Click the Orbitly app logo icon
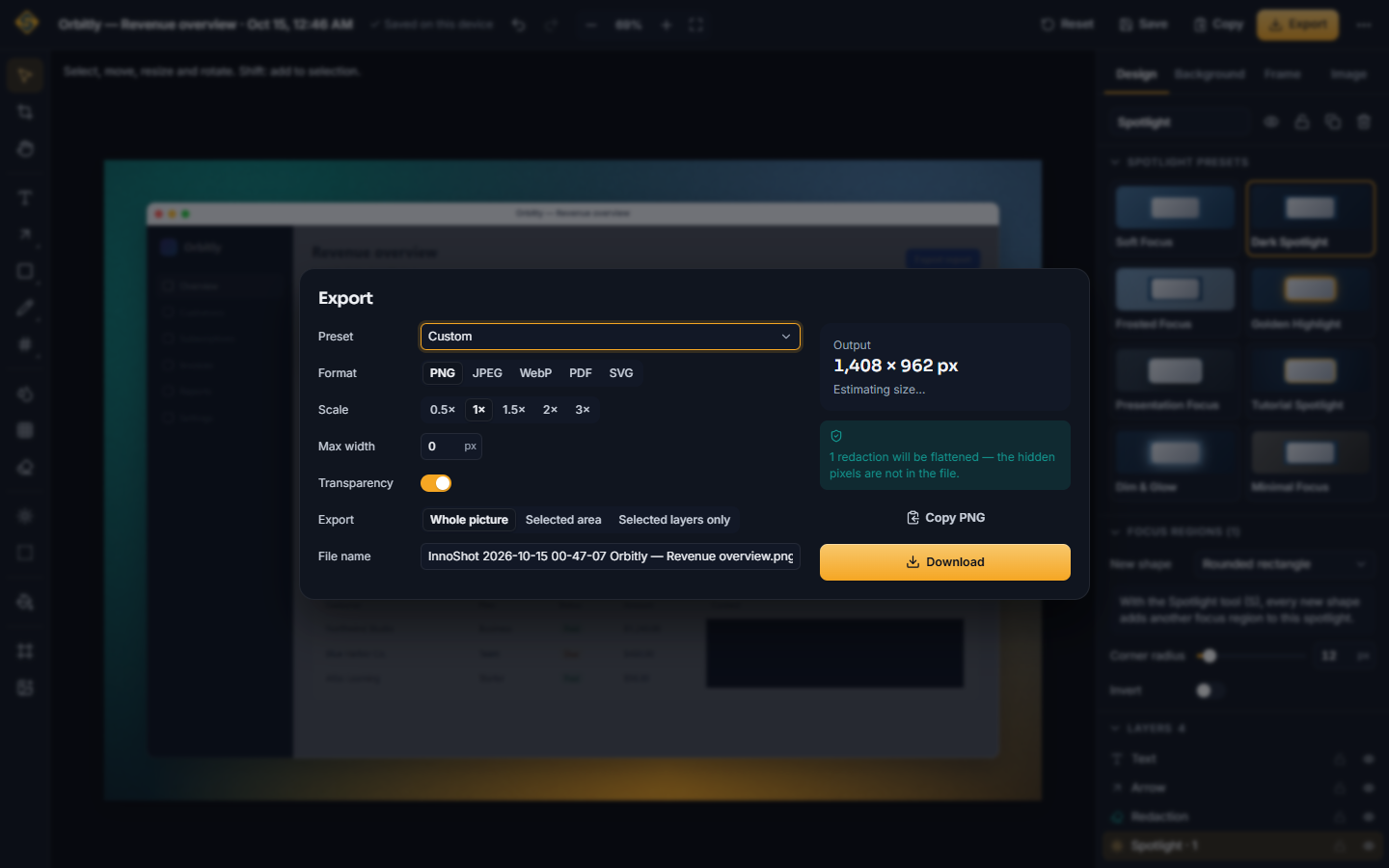1389x868 pixels. coord(27,23)
